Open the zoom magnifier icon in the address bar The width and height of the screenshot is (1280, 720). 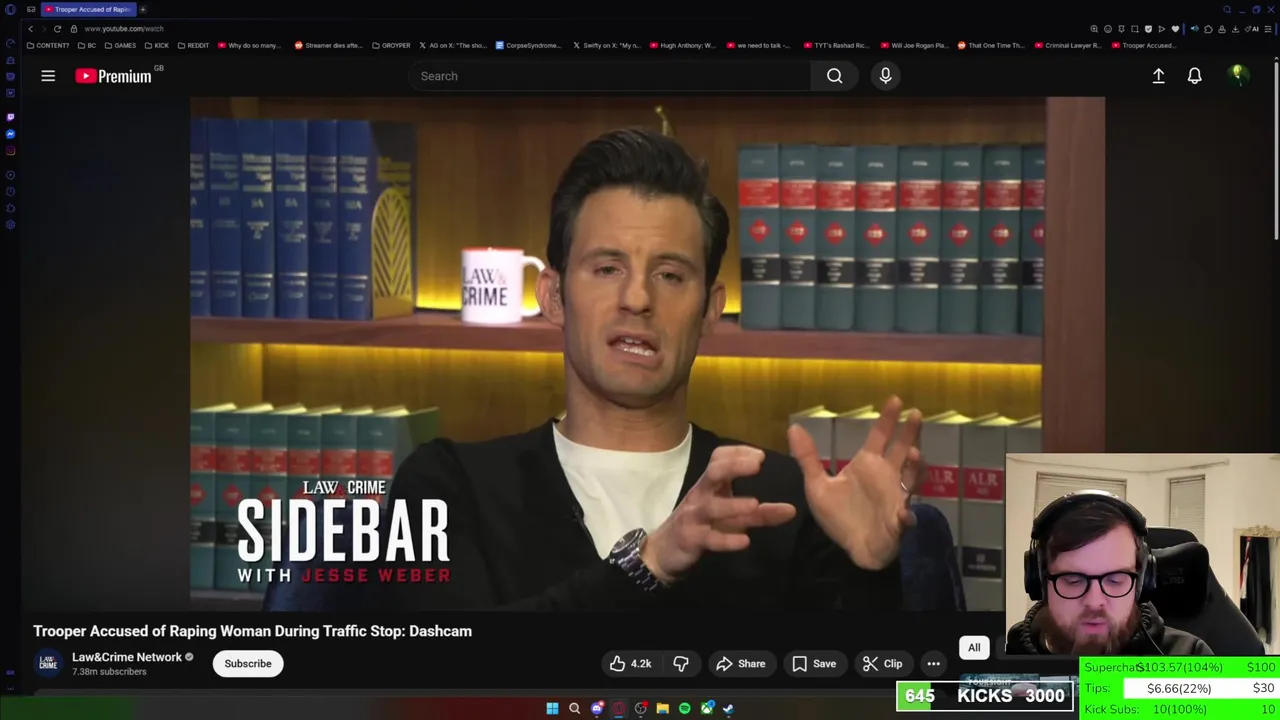pyautogui.click(x=1094, y=29)
